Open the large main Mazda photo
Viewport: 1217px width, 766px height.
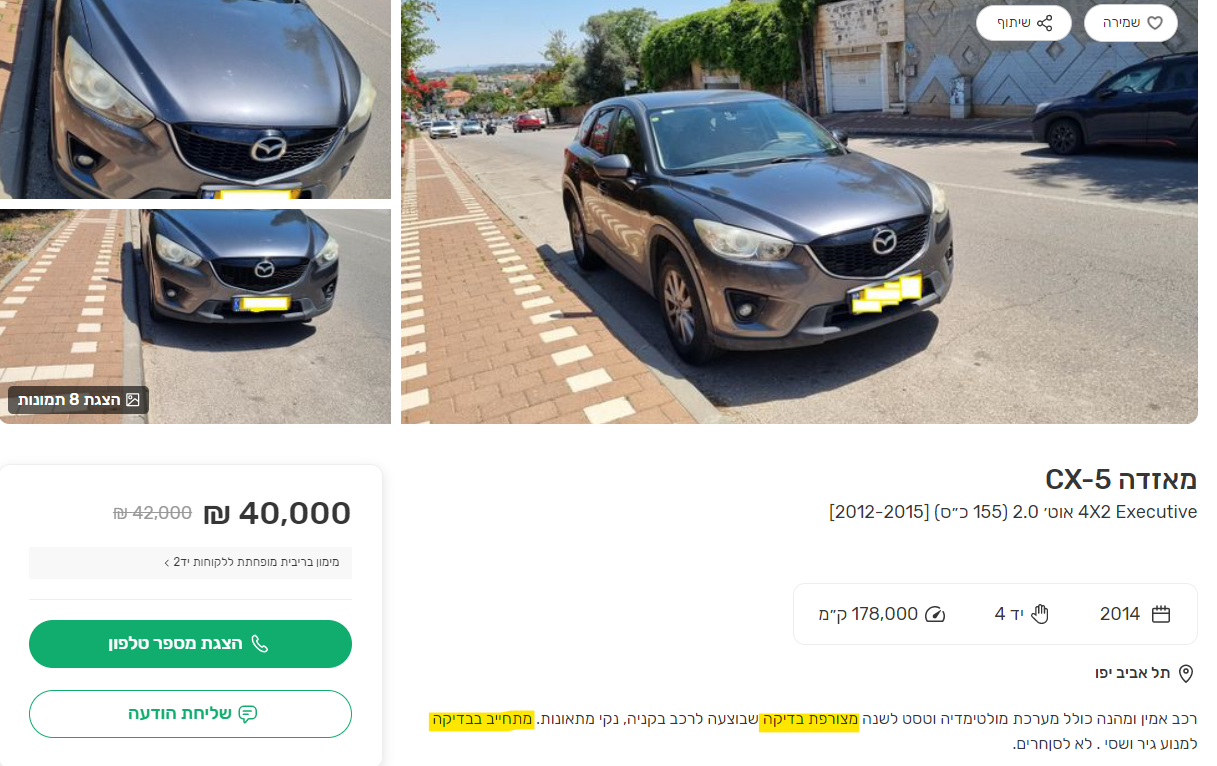coord(798,212)
